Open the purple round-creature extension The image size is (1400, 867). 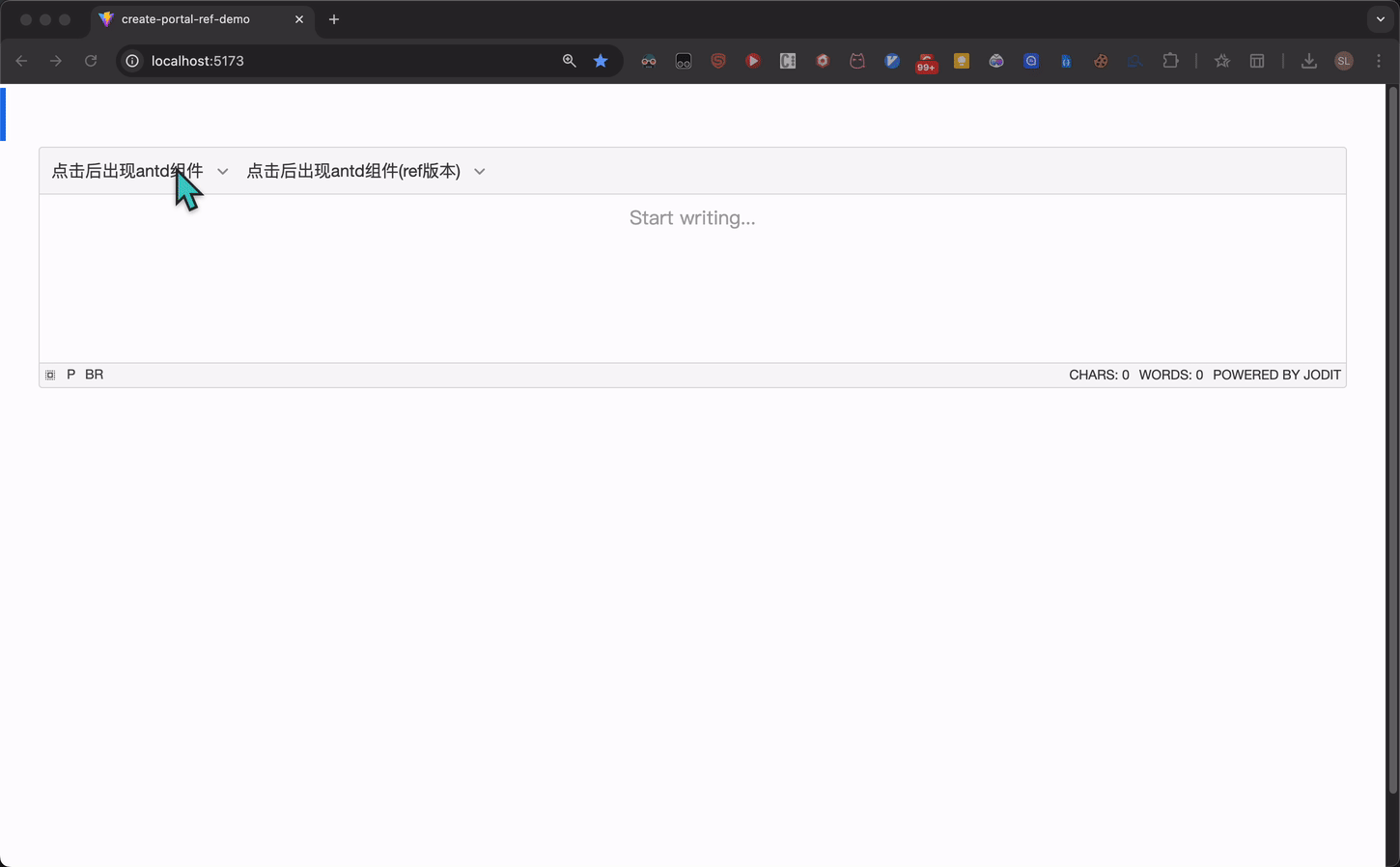click(996, 61)
